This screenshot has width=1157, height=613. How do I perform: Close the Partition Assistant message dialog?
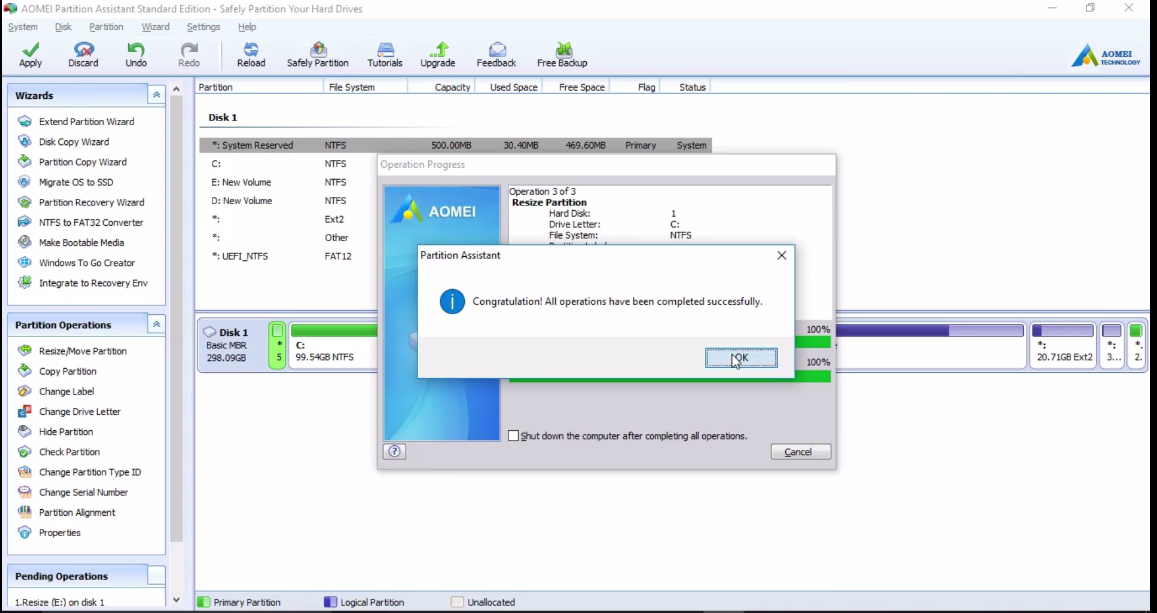(781, 255)
